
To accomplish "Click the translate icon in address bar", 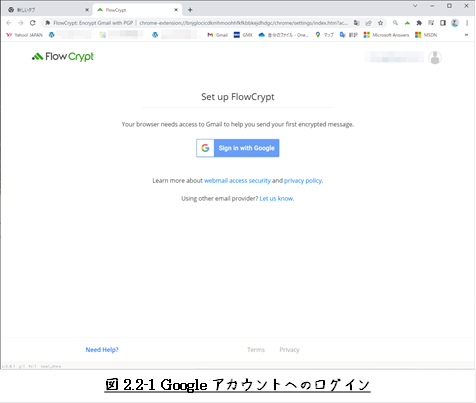I will coord(356,23).
